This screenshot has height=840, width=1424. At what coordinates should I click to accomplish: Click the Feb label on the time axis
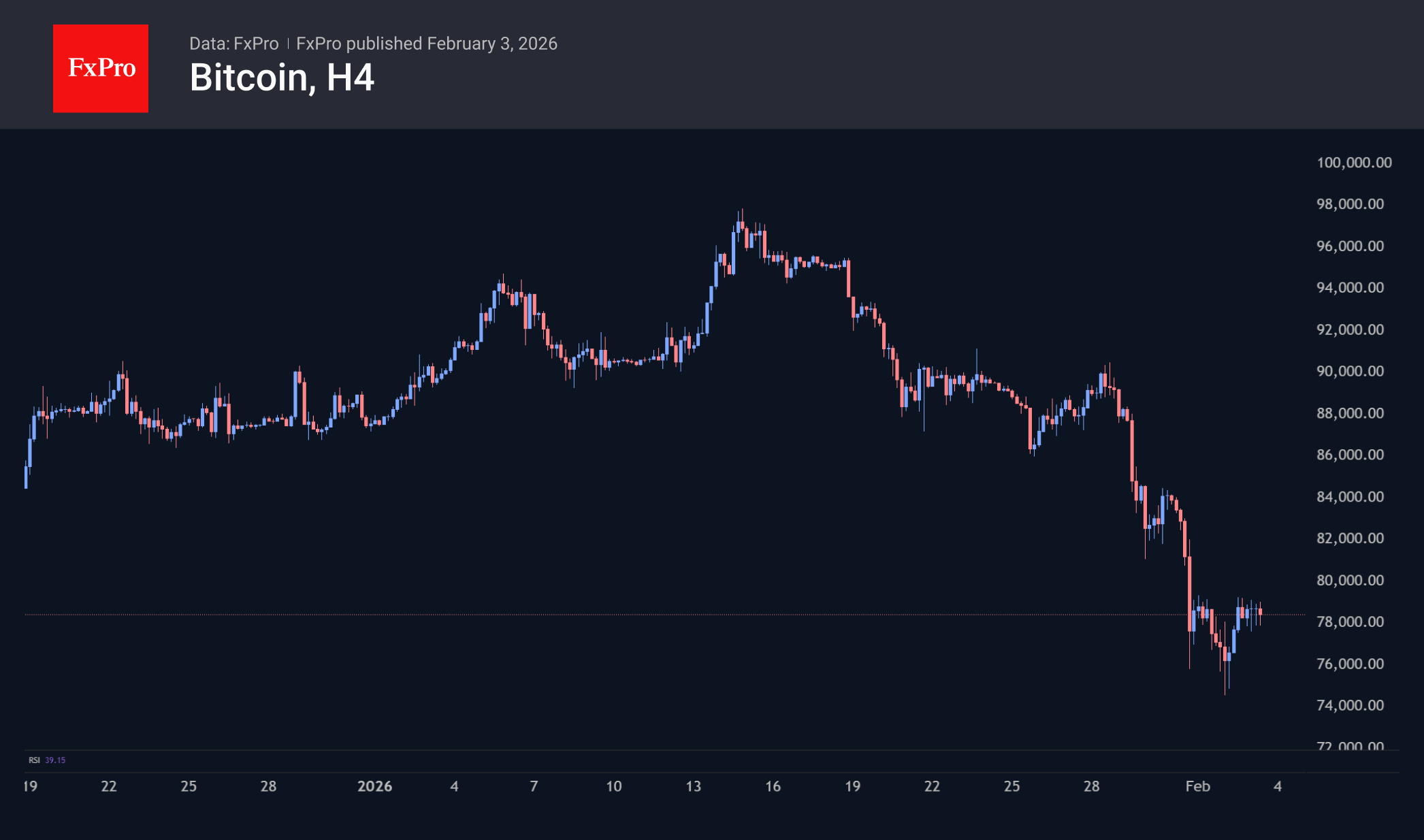coord(1199,786)
